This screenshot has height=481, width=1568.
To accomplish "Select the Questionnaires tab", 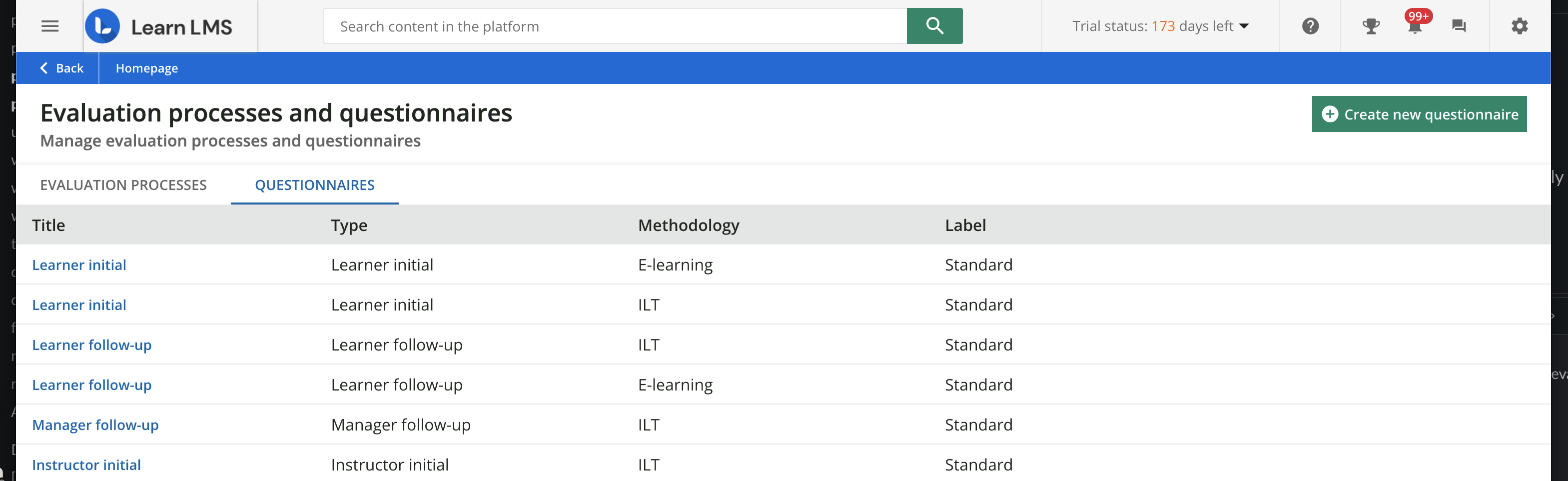I will [x=315, y=185].
